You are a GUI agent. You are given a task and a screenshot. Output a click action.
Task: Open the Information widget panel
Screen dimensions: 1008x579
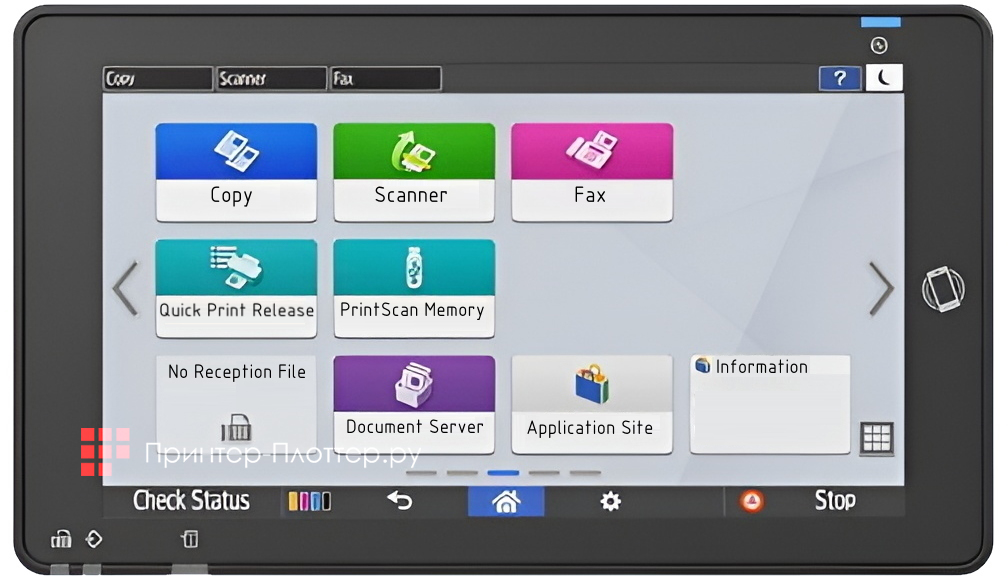click(x=770, y=404)
